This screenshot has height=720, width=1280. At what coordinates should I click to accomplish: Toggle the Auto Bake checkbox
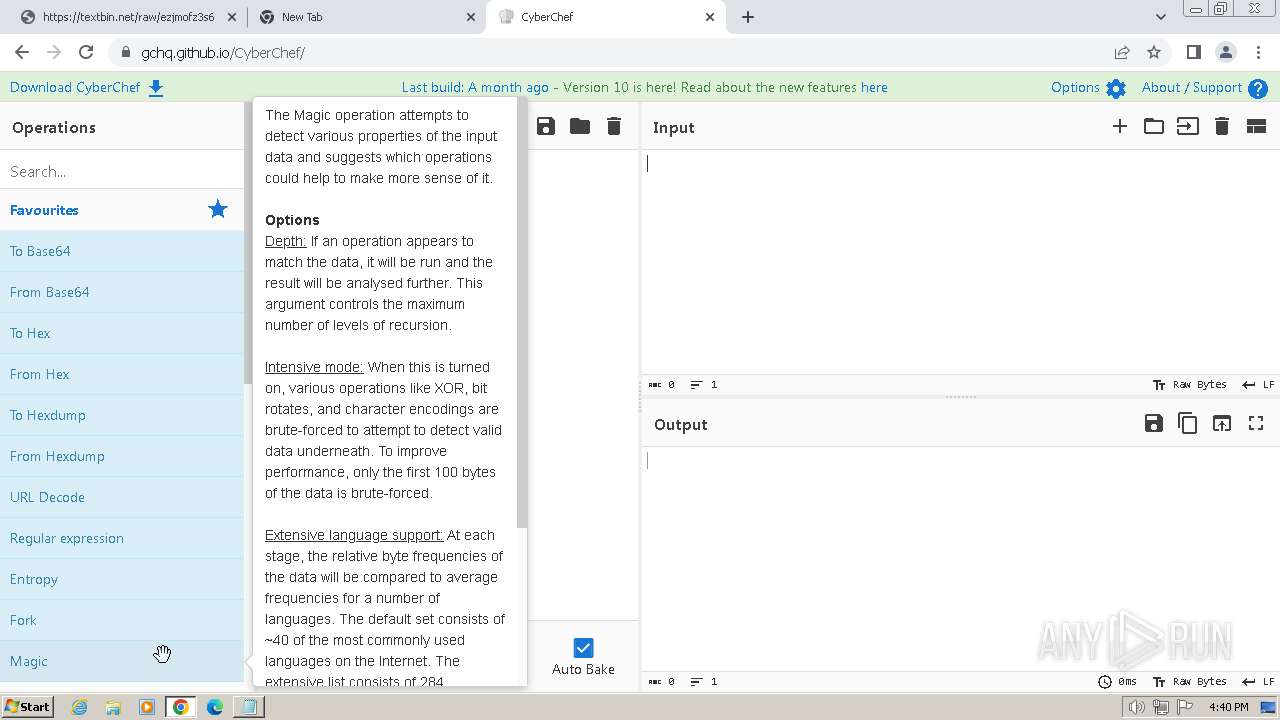click(583, 648)
